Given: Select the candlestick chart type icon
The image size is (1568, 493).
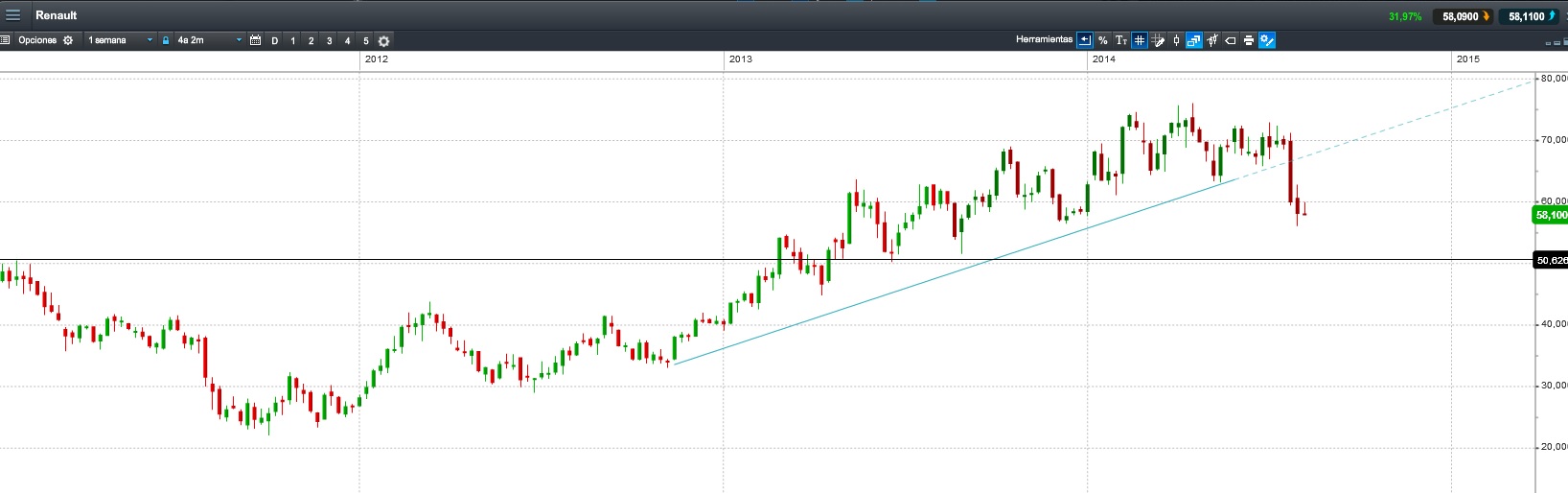Looking at the screenshot, I should (1176, 40).
